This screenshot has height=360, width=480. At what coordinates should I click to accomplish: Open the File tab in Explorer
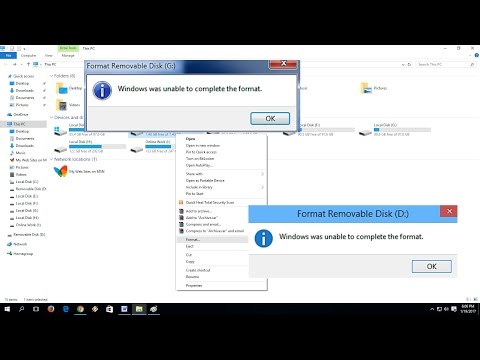pos(8,55)
